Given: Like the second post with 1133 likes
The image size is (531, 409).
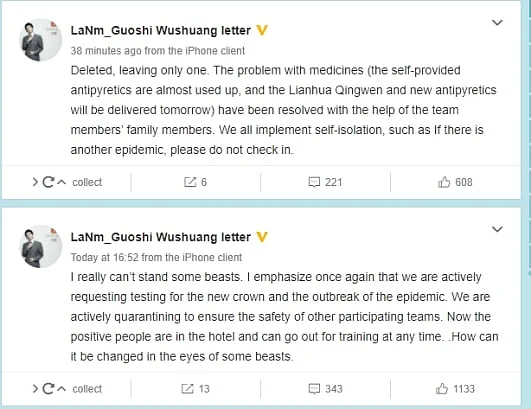Looking at the screenshot, I should tap(442, 389).
